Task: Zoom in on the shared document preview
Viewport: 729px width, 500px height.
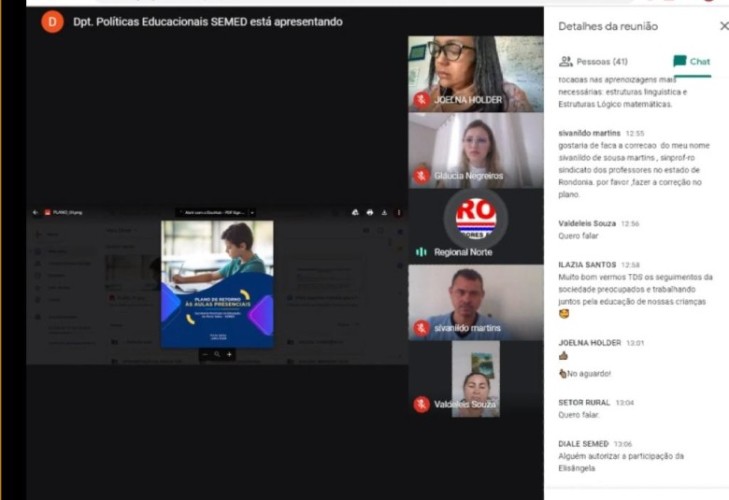Action: point(229,354)
